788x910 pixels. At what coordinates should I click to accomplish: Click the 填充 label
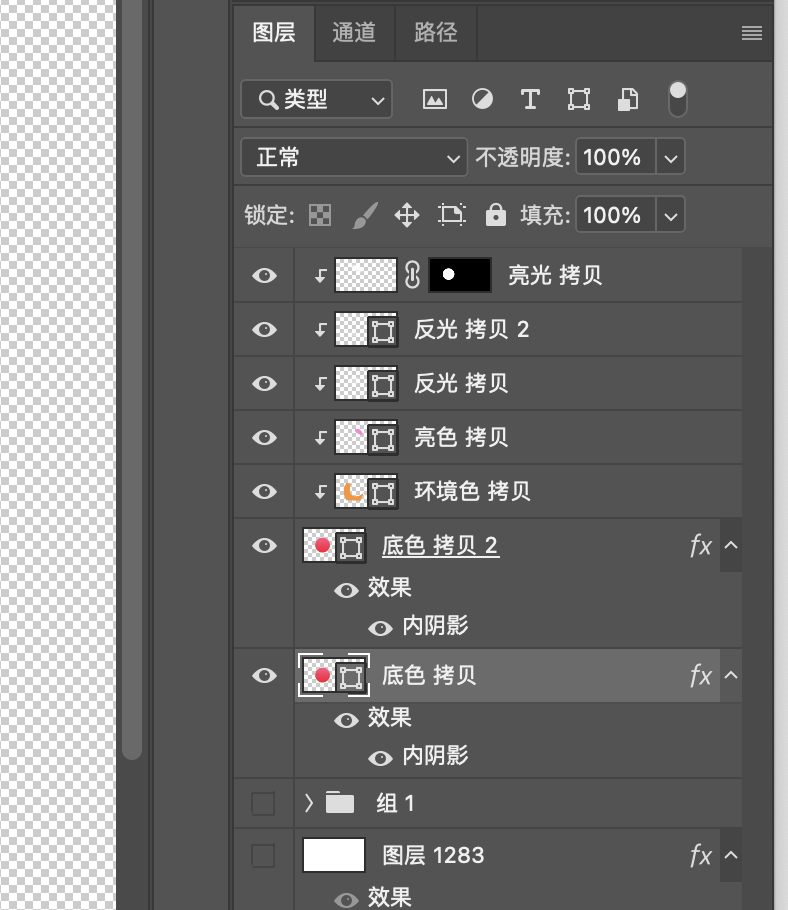[545, 215]
